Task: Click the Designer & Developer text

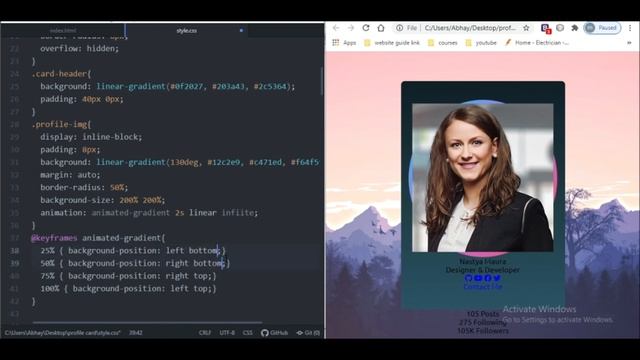Action: tap(482, 270)
